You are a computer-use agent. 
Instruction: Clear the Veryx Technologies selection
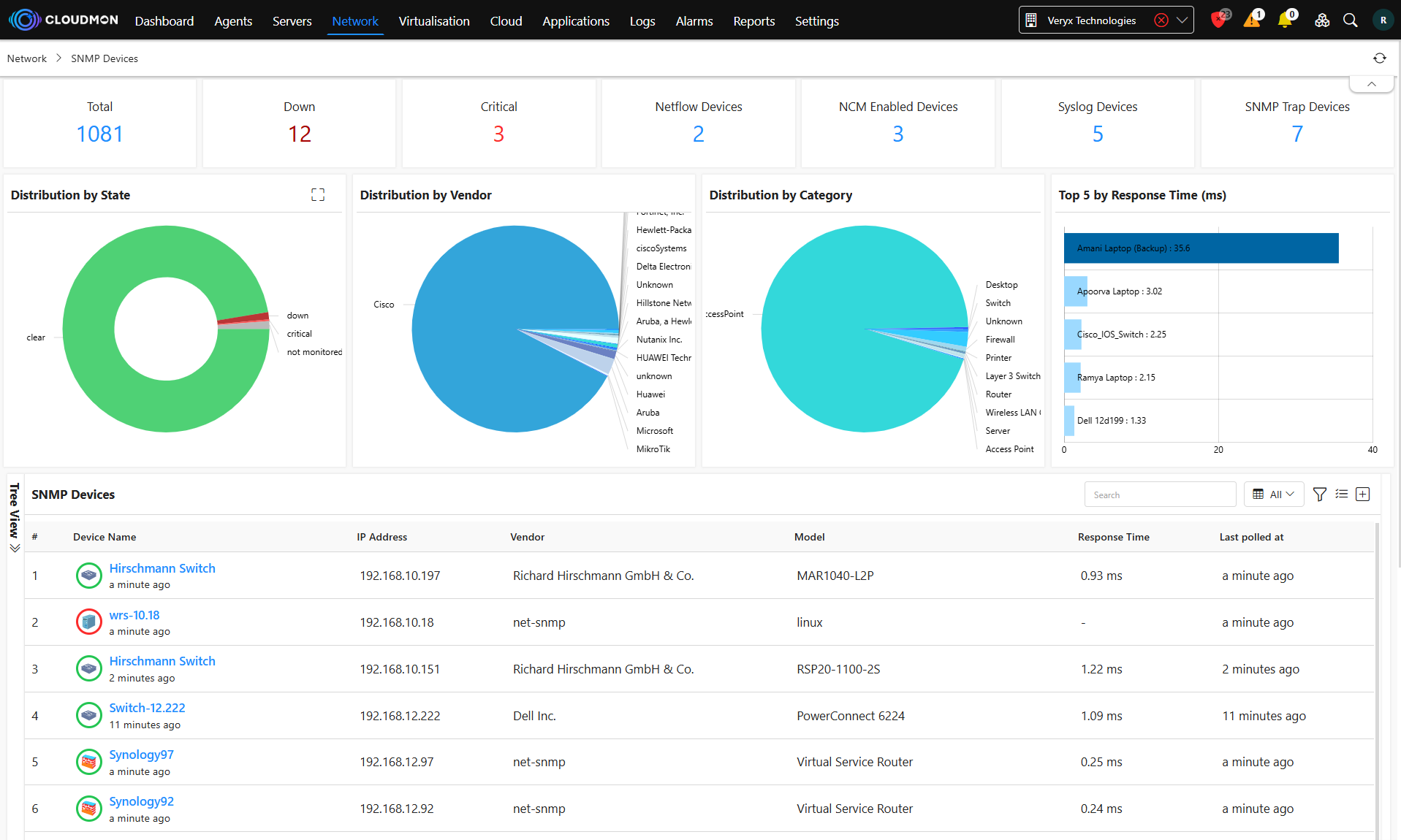[1161, 20]
